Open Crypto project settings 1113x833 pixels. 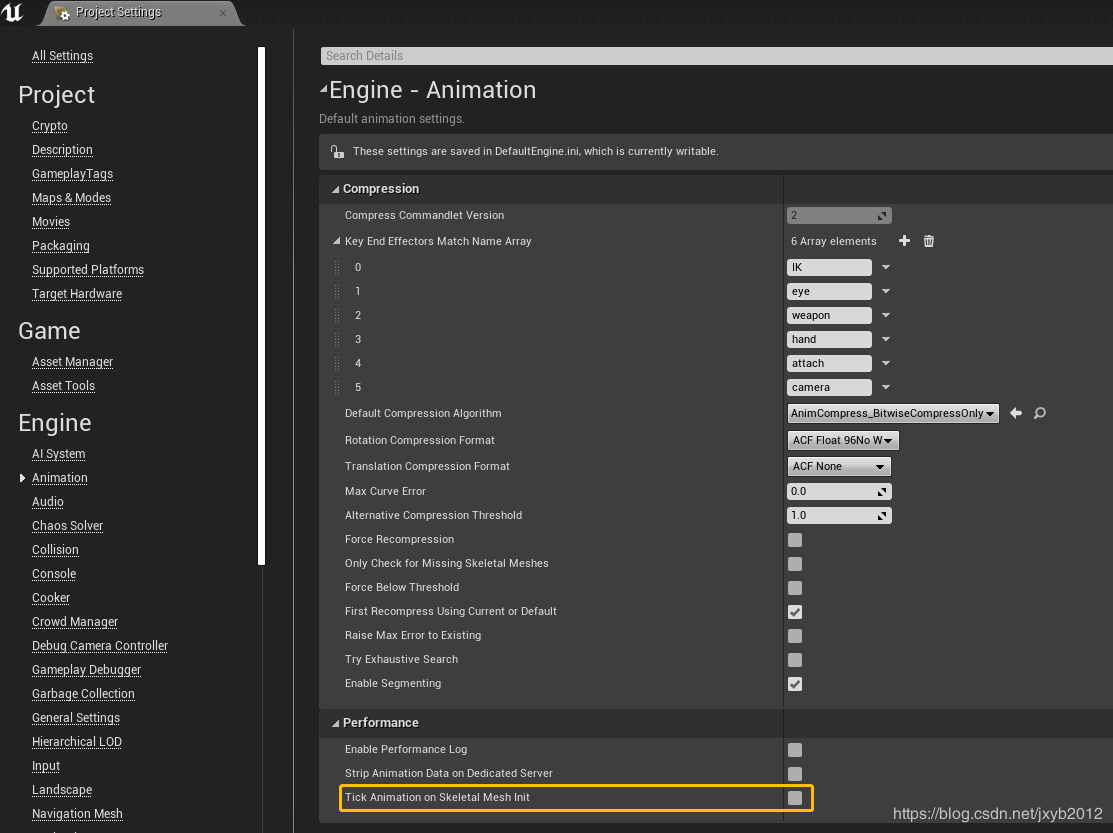click(x=50, y=126)
